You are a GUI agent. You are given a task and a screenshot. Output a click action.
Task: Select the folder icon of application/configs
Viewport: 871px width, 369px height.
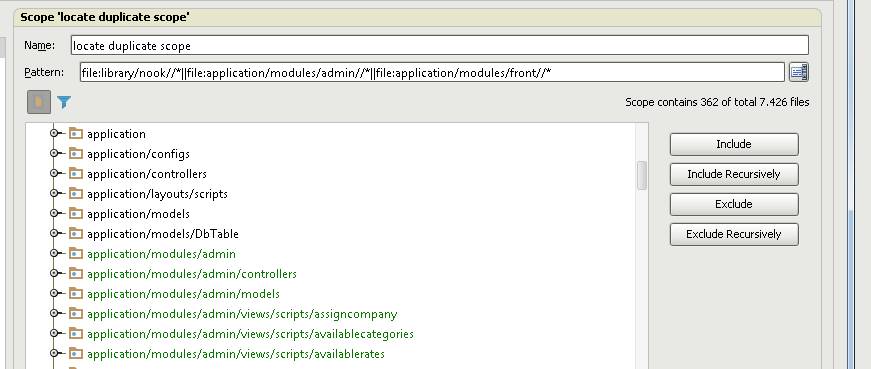point(76,153)
